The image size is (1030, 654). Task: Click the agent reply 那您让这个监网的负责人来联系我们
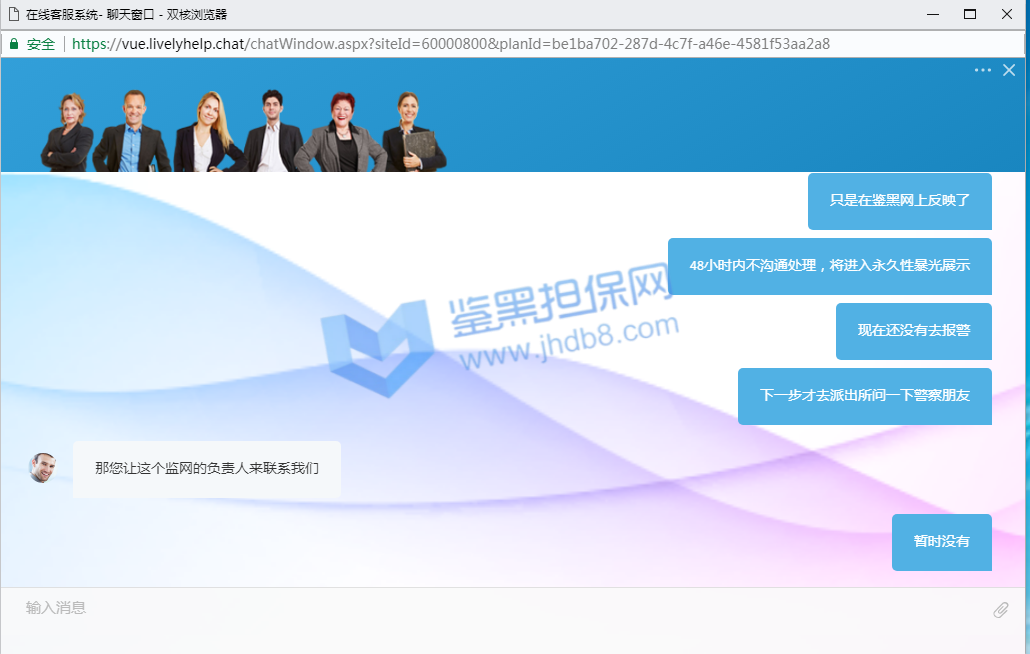pos(207,468)
